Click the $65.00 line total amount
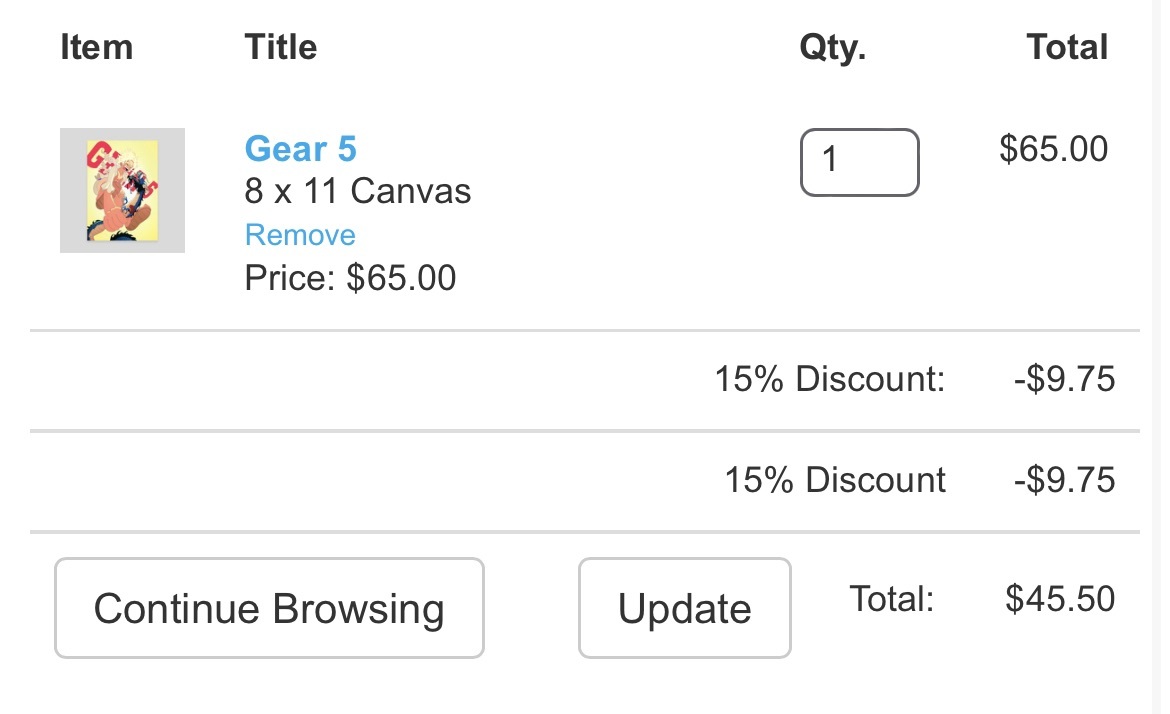 1053,149
